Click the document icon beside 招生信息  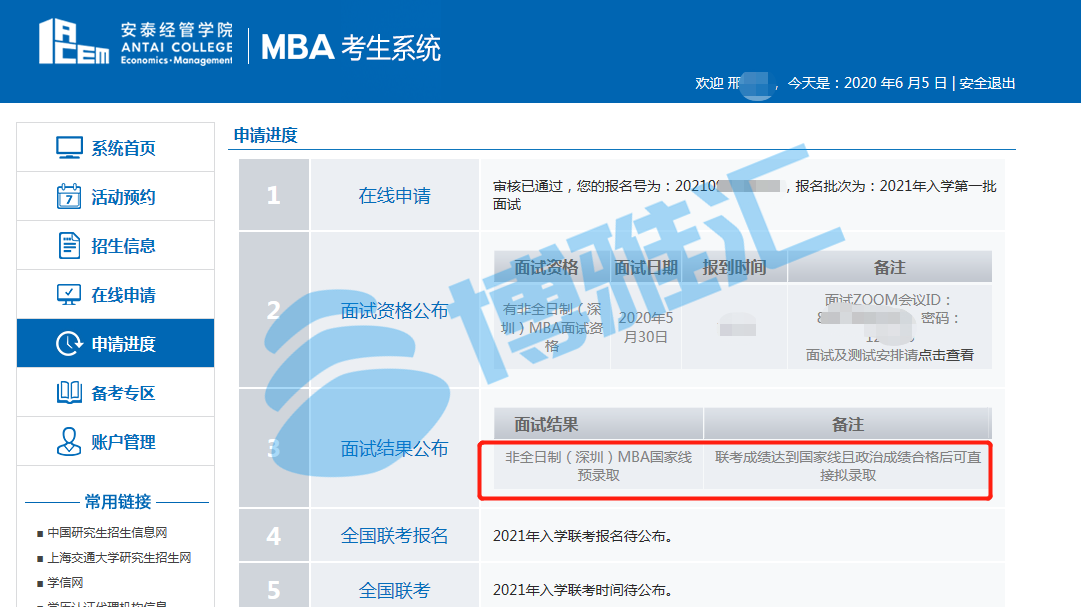69,246
